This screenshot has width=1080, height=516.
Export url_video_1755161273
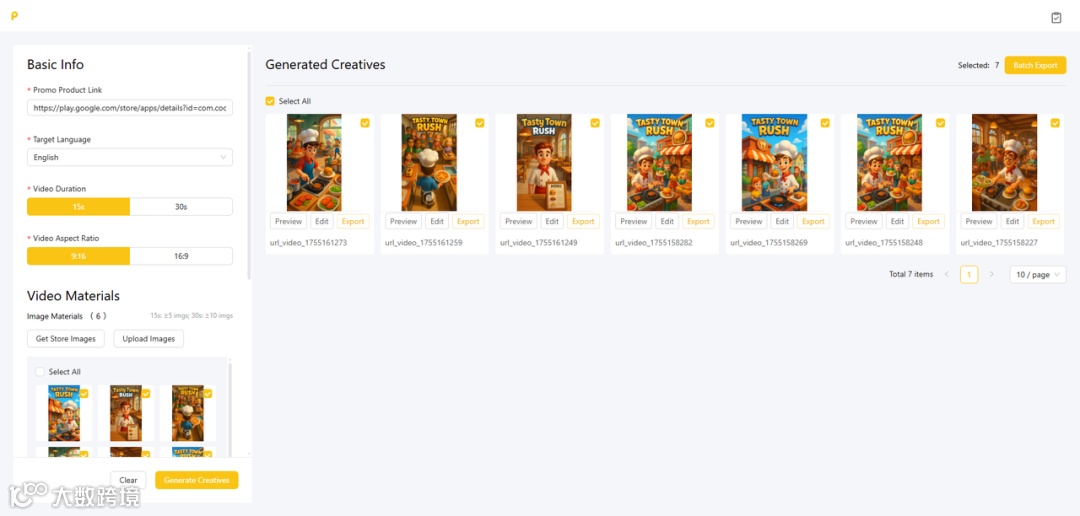tap(353, 221)
